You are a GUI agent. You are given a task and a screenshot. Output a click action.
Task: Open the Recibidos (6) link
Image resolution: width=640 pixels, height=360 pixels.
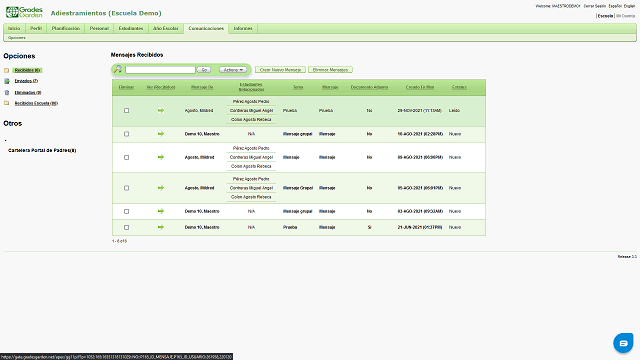27,70
